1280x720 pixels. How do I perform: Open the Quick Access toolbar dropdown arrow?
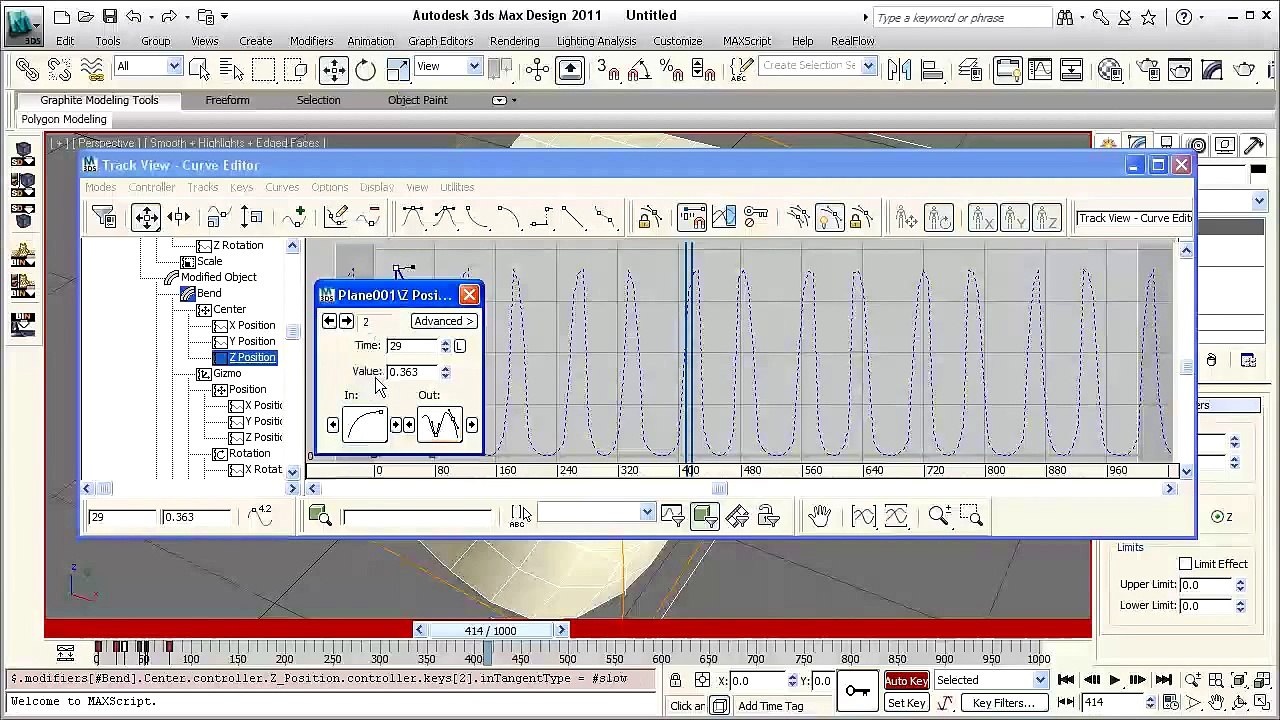(x=224, y=16)
